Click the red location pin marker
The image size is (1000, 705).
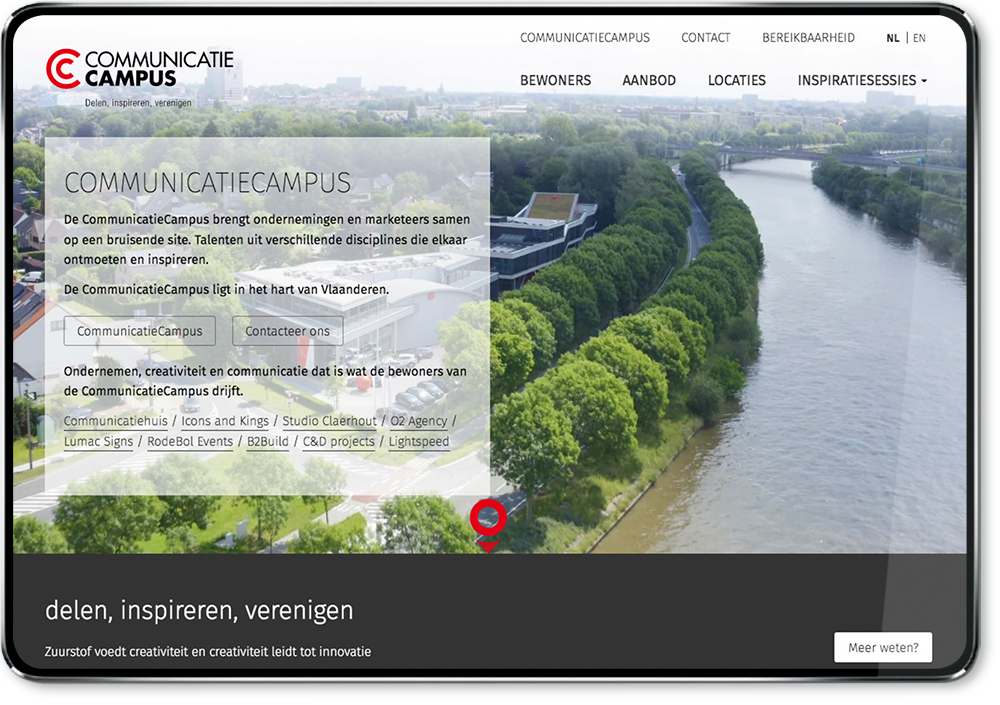point(489,526)
